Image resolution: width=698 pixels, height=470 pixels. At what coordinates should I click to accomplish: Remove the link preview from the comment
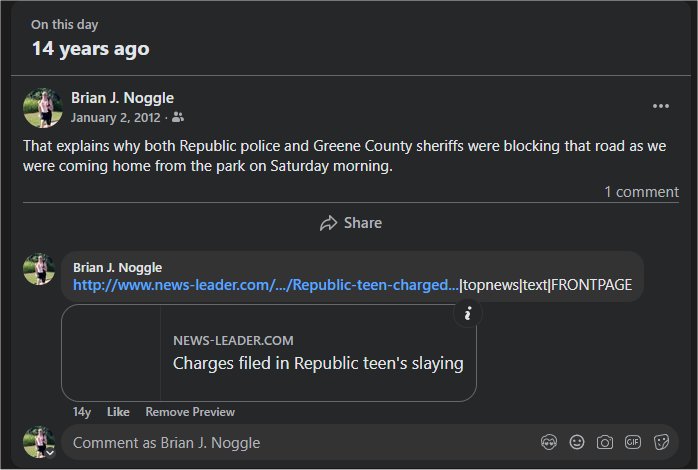190,412
